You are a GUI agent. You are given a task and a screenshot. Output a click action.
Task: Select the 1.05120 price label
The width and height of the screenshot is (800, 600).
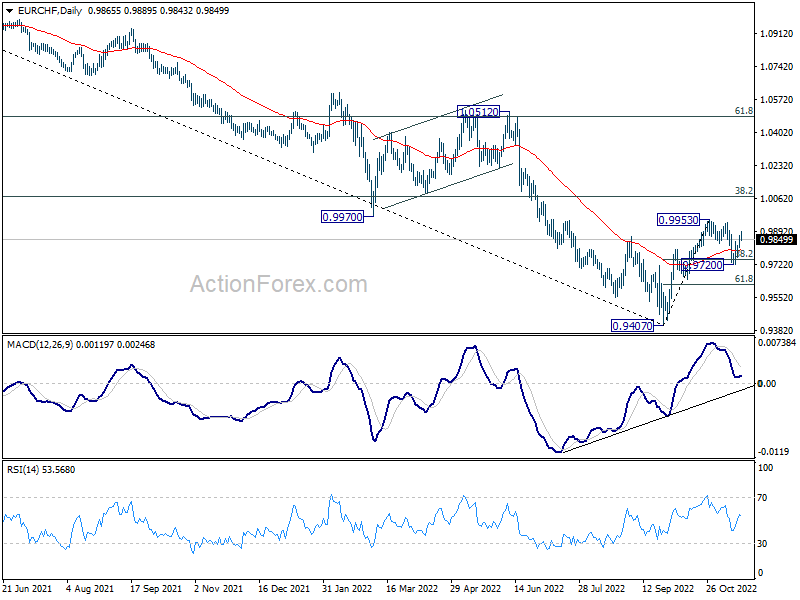coord(479,112)
